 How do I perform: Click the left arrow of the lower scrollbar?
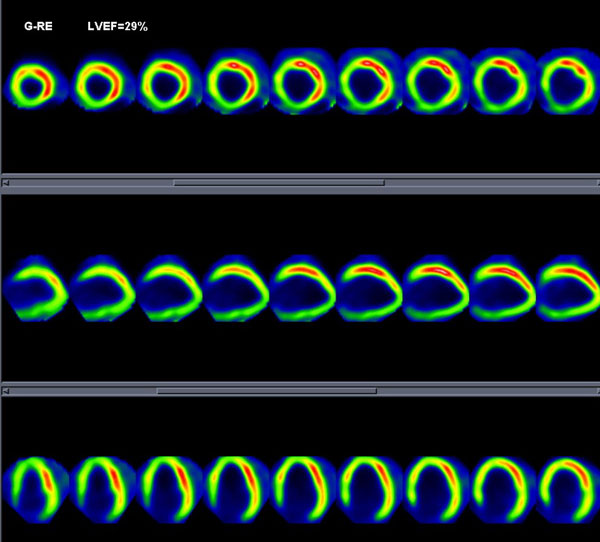[5, 391]
